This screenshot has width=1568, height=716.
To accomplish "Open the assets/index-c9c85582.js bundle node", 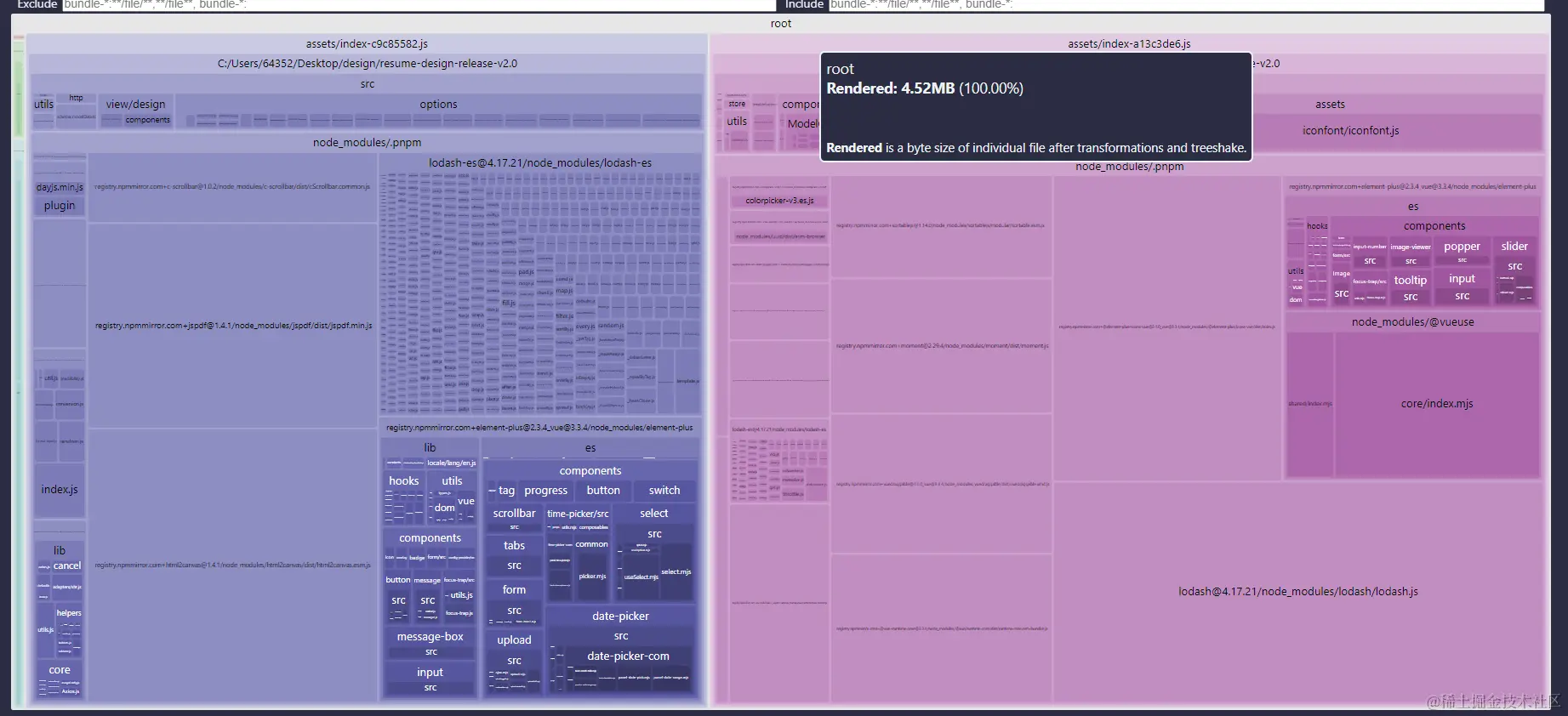I will click(367, 44).
